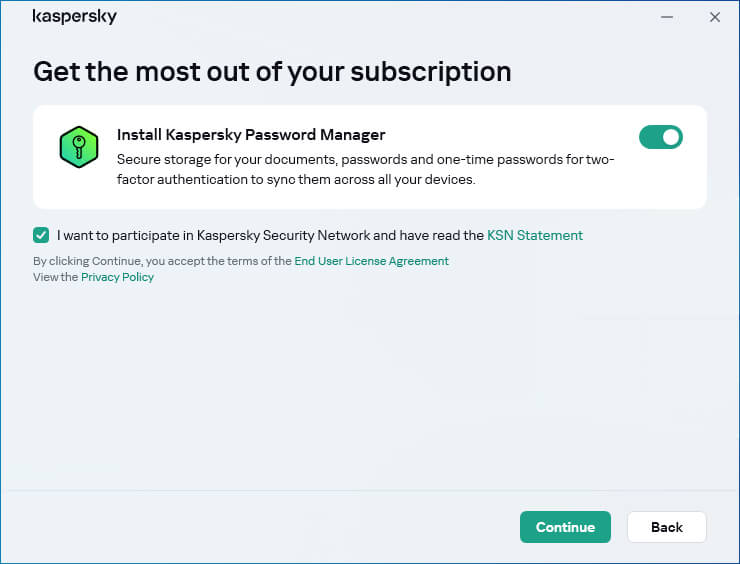Screen dimensions: 740x564
Task: Click the Password Manager description paragraph
Action: 365,170
